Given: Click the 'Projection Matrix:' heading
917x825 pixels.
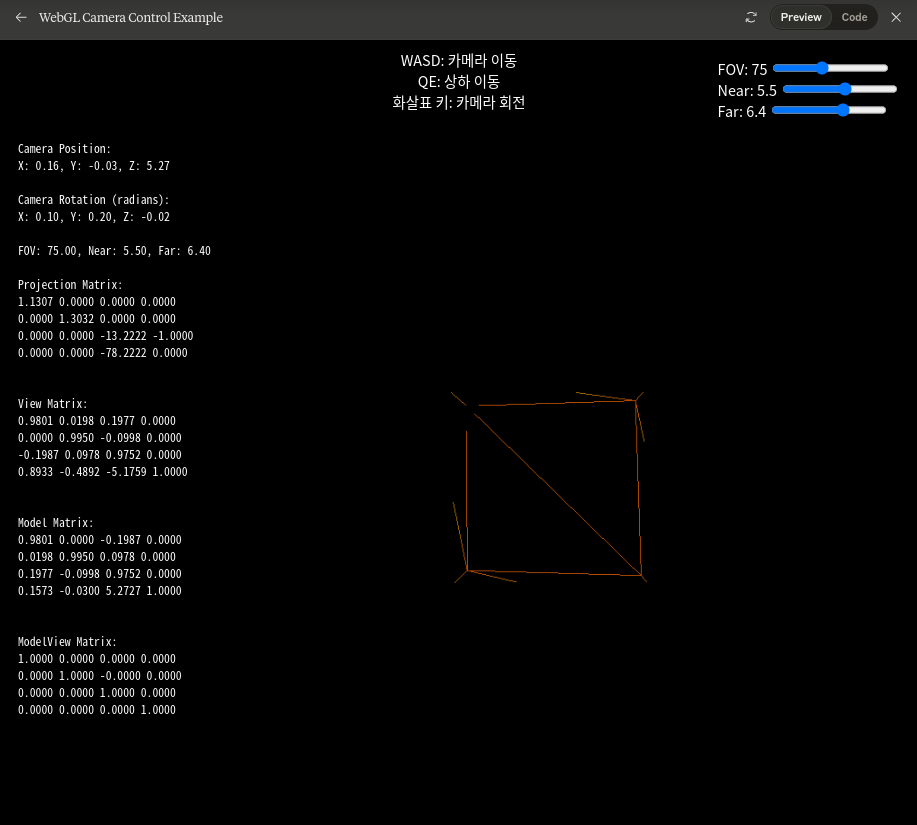Looking at the screenshot, I should 70,285.
